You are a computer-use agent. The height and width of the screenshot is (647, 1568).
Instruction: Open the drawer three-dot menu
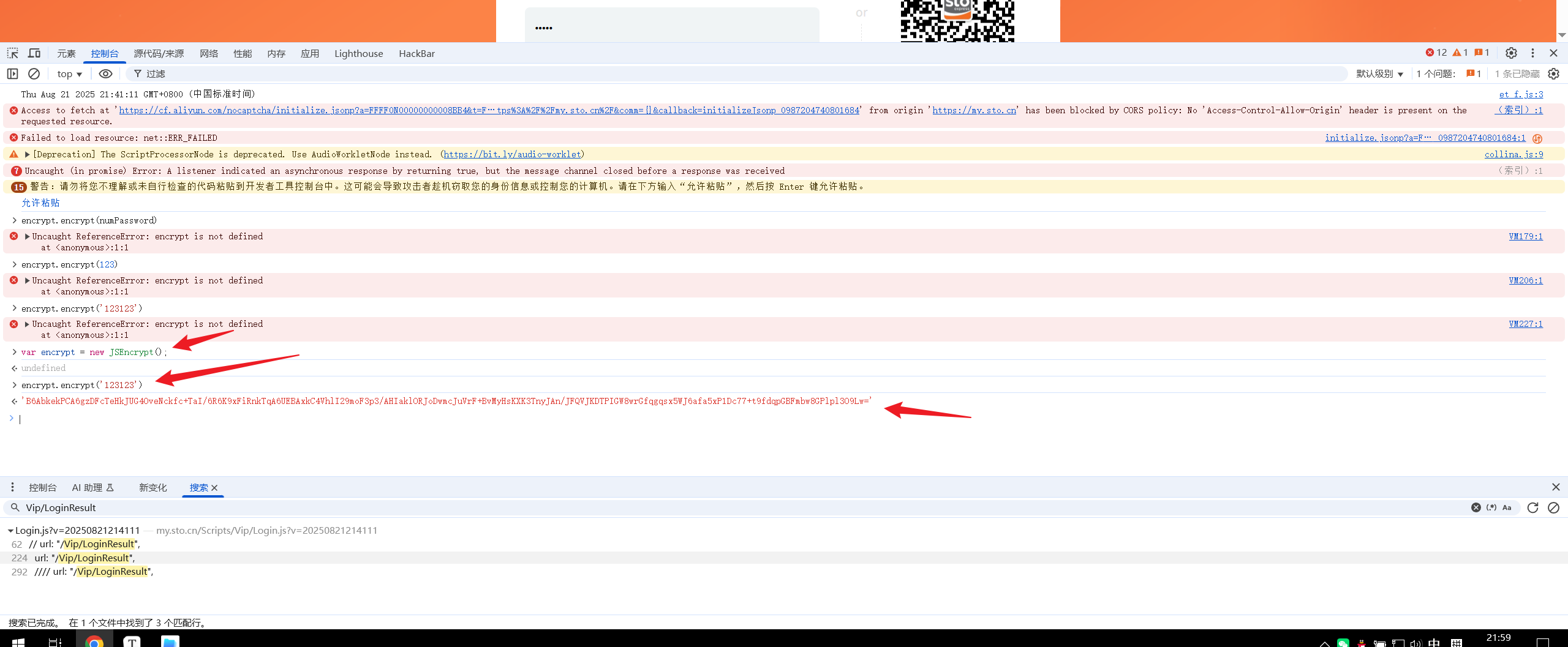click(12, 487)
